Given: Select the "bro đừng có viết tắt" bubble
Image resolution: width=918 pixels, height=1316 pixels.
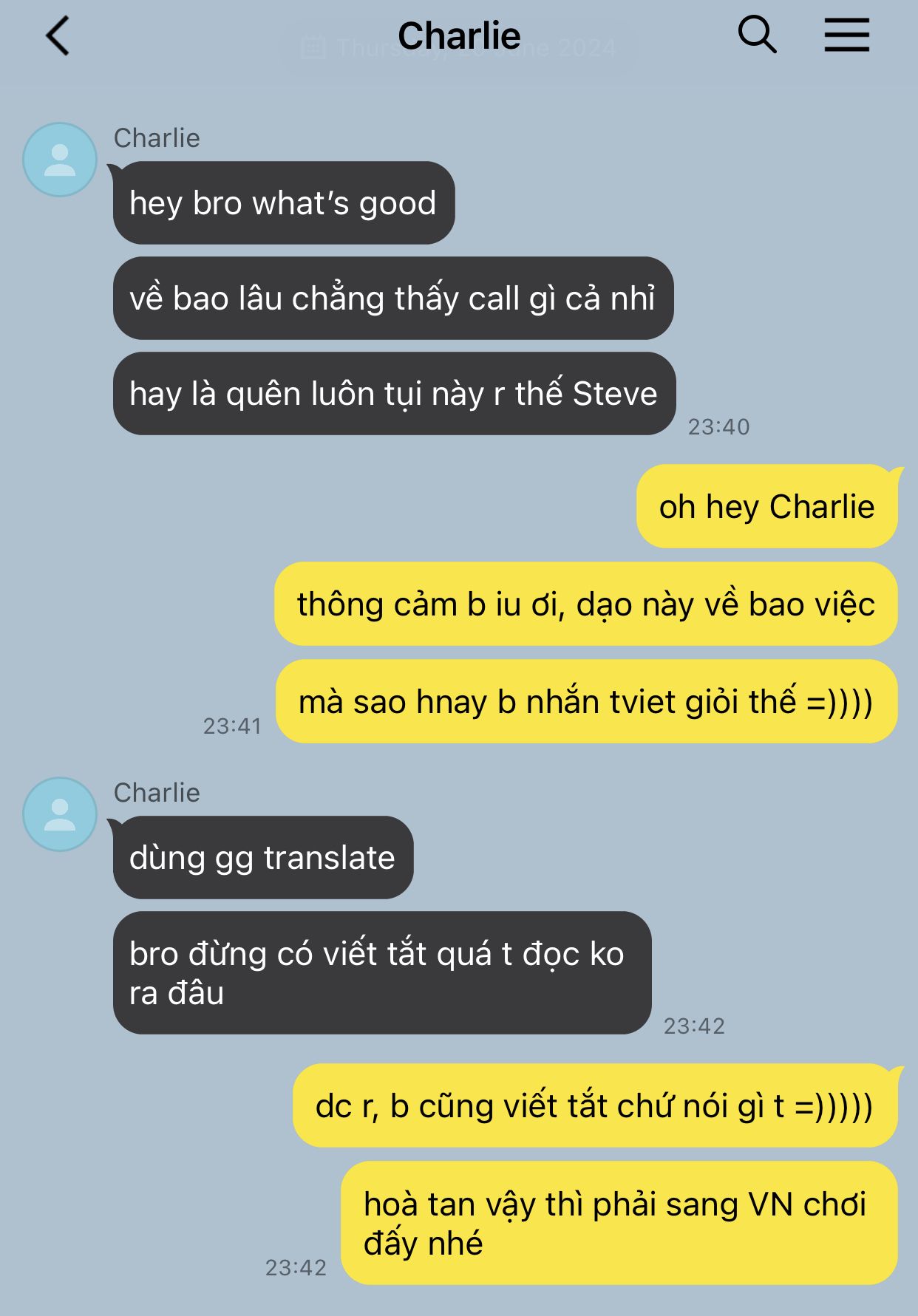Looking at the screenshot, I should pyautogui.click(x=382, y=973).
